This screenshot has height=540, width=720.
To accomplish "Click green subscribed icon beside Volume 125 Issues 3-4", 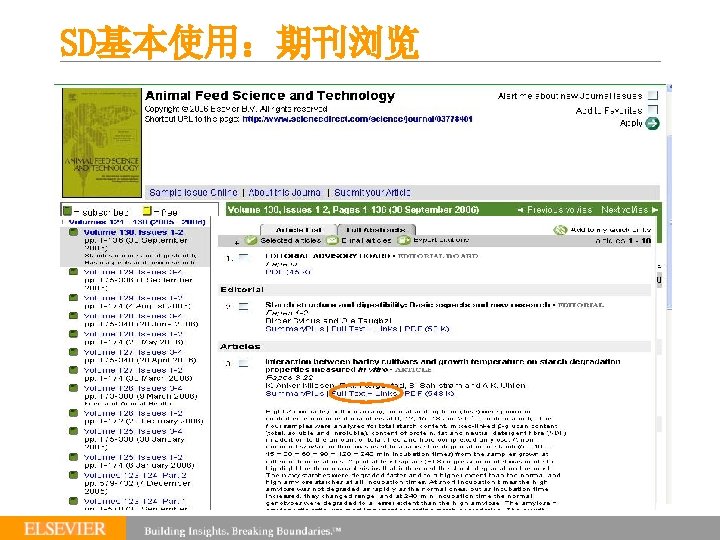I will click(73, 431).
